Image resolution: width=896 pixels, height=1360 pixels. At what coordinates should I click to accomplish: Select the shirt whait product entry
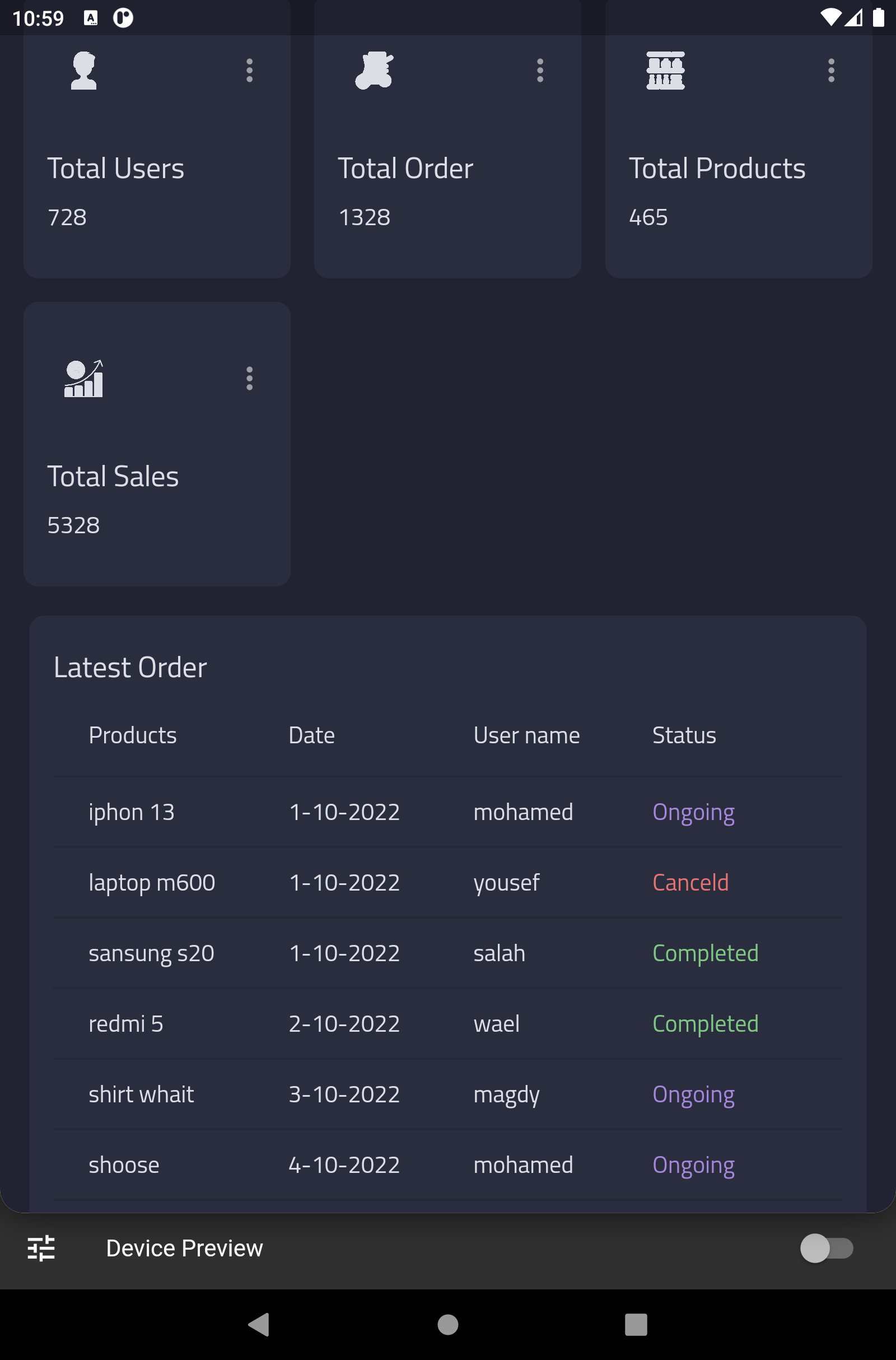141,1094
